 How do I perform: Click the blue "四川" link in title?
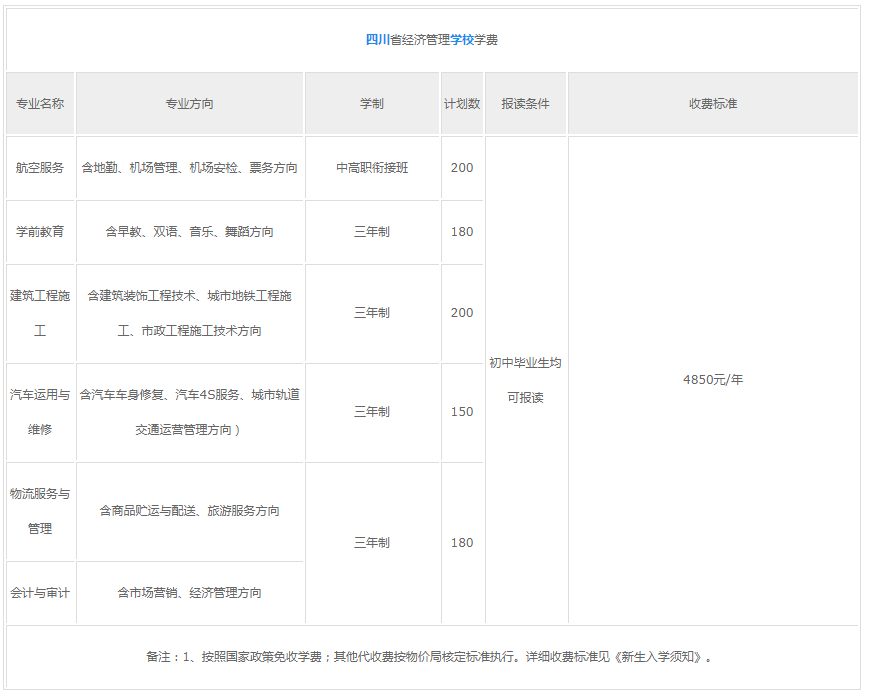377,40
